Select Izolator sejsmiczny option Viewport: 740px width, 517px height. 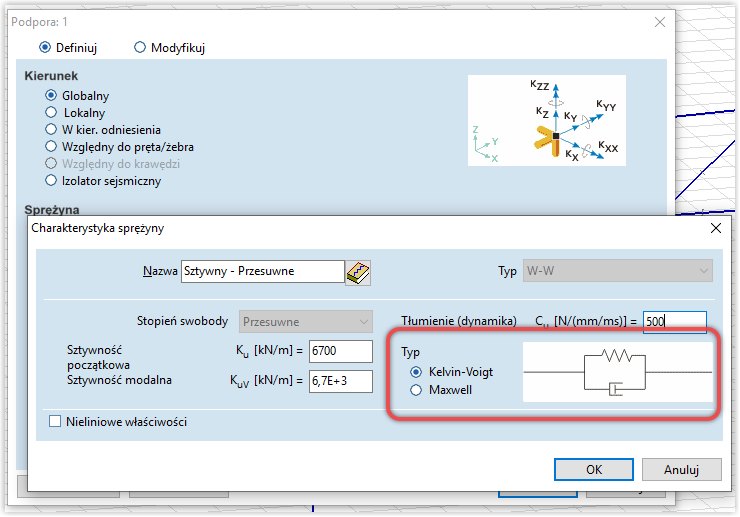(x=51, y=180)
